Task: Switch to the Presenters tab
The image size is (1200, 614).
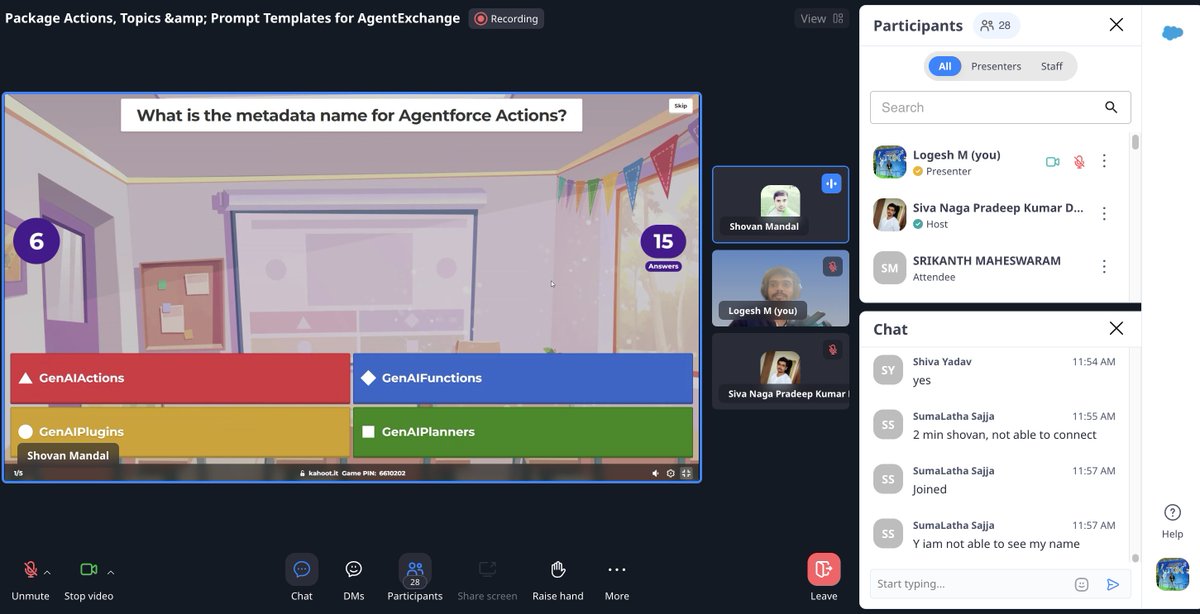Action: pyautogui.click(x=996, y=66)
